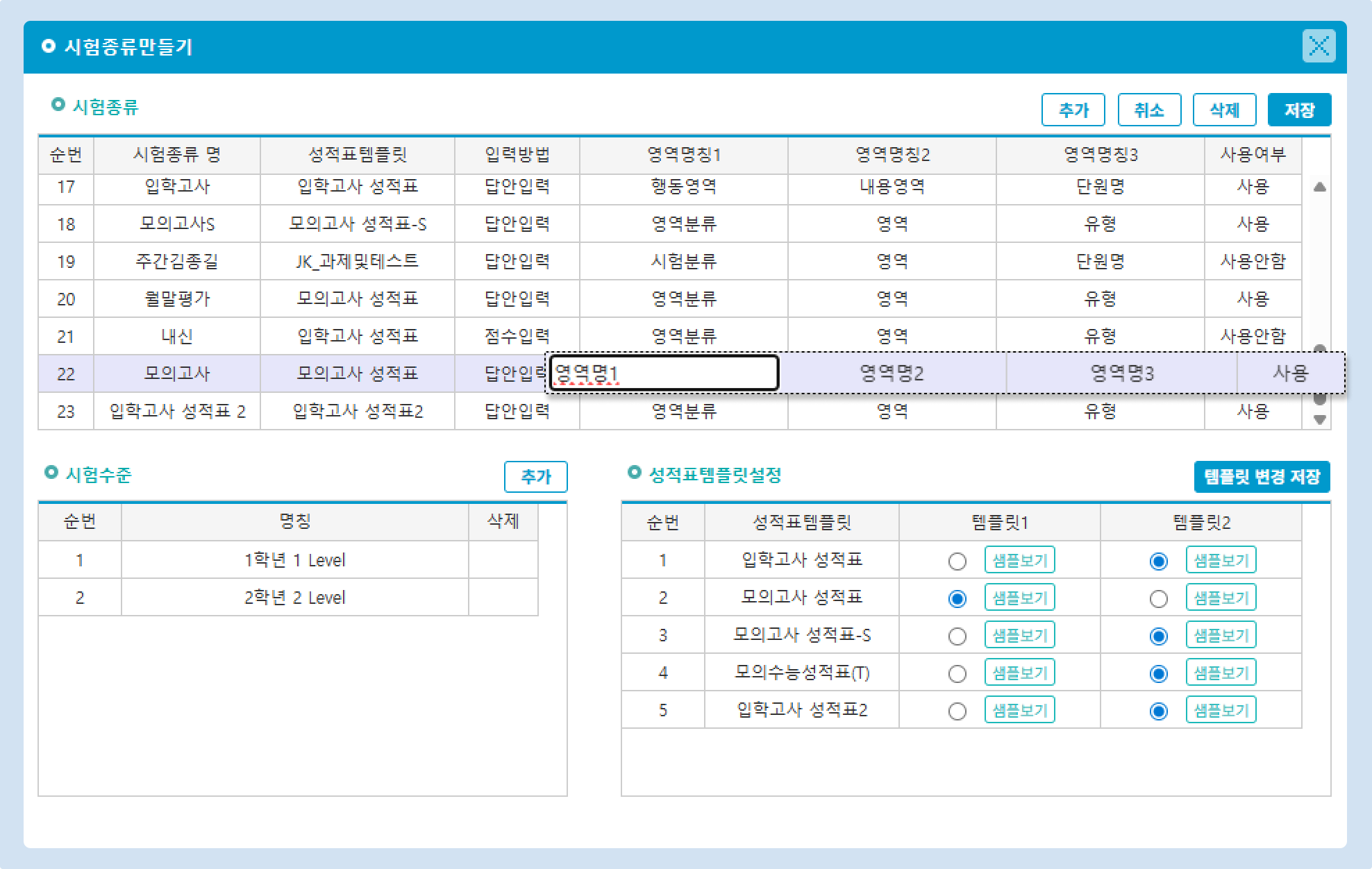Click scroll down arrow in 시험종류 table
Screen dimensions: 1372x869
pyautogui.click(x=1320, y=419)
